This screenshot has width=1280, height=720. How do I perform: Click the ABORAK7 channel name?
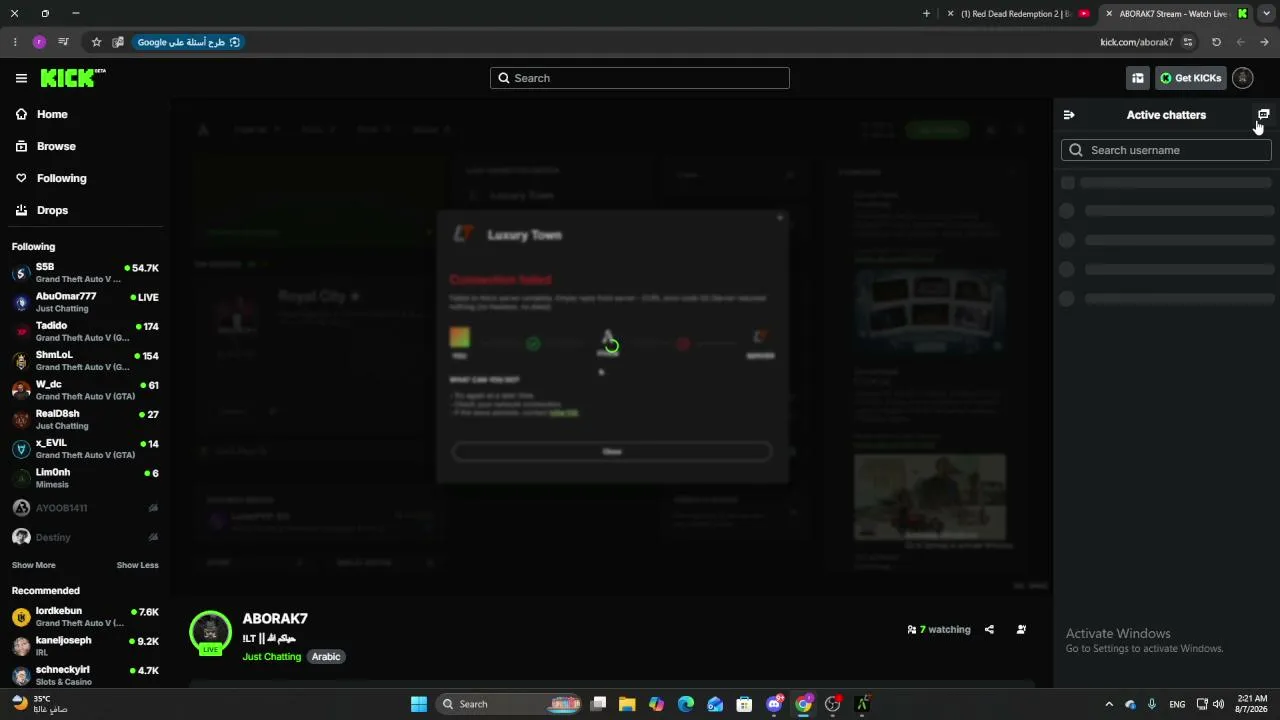coord(275,619)
